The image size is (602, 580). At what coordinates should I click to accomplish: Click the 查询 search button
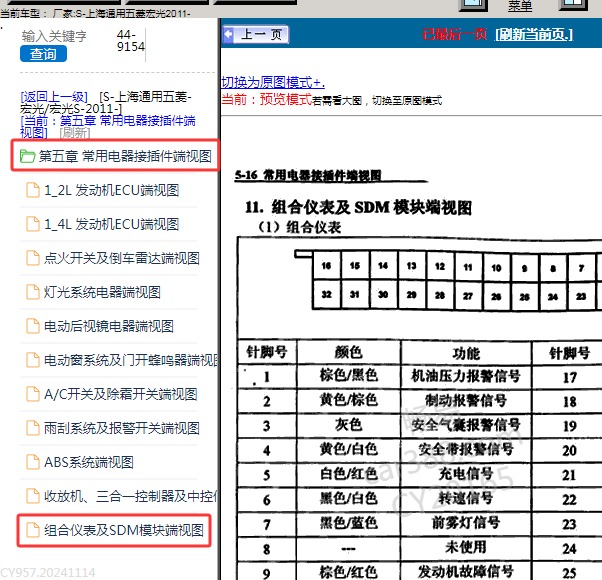tap(43, 54)
